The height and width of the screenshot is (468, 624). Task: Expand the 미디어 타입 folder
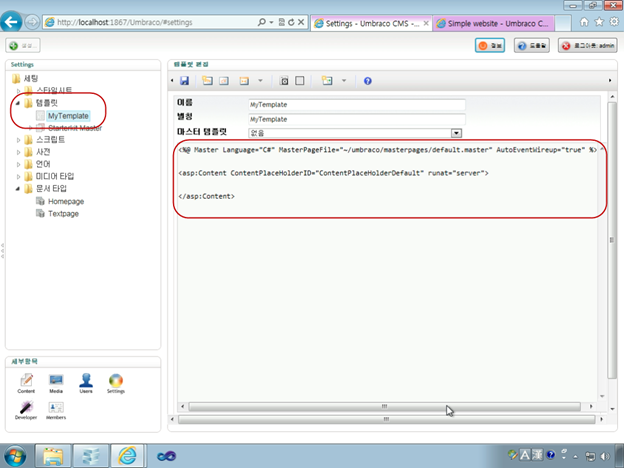tap(18, 176)
